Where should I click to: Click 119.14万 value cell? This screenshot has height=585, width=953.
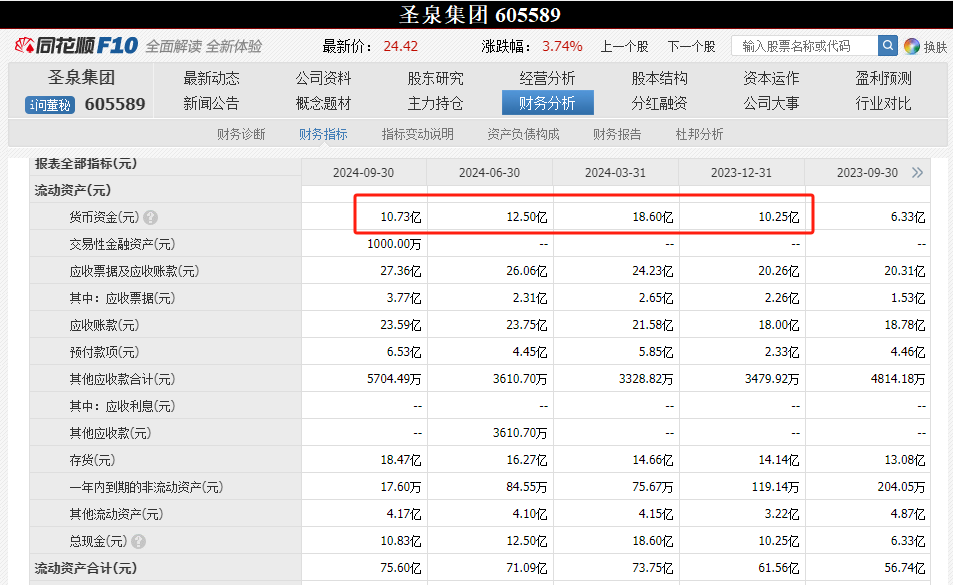pyautogui.click(x=773, y=487)
